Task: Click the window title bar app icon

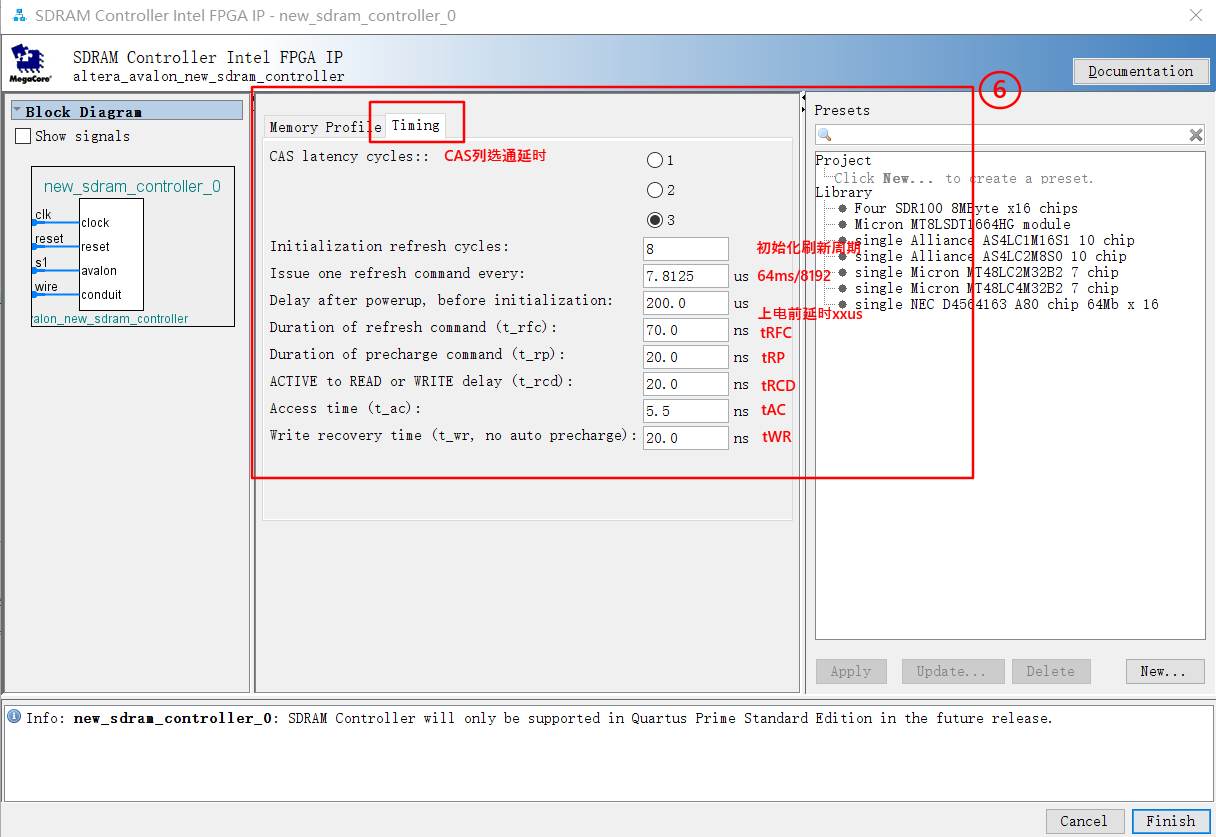Action: tap(19, 16)
